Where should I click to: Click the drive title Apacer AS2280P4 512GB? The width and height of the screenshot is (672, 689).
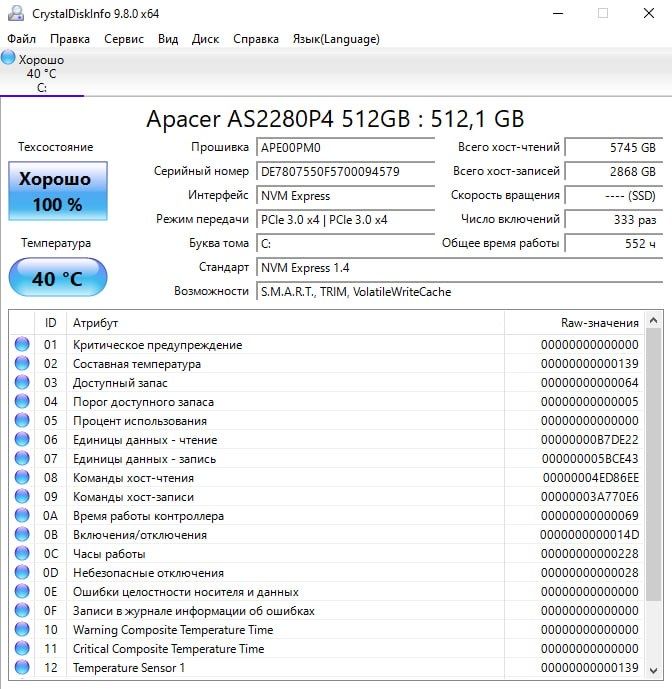pos(335,119)
